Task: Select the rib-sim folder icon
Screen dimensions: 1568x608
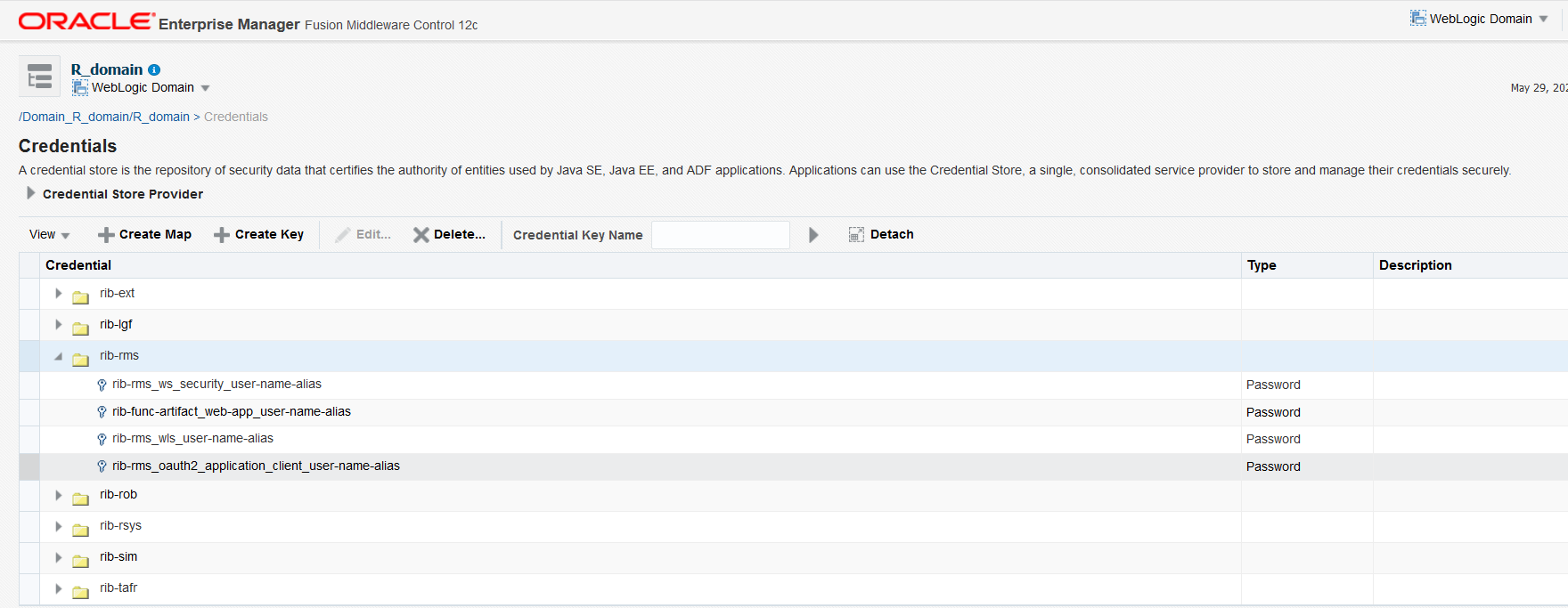Action: coord(80,560)
